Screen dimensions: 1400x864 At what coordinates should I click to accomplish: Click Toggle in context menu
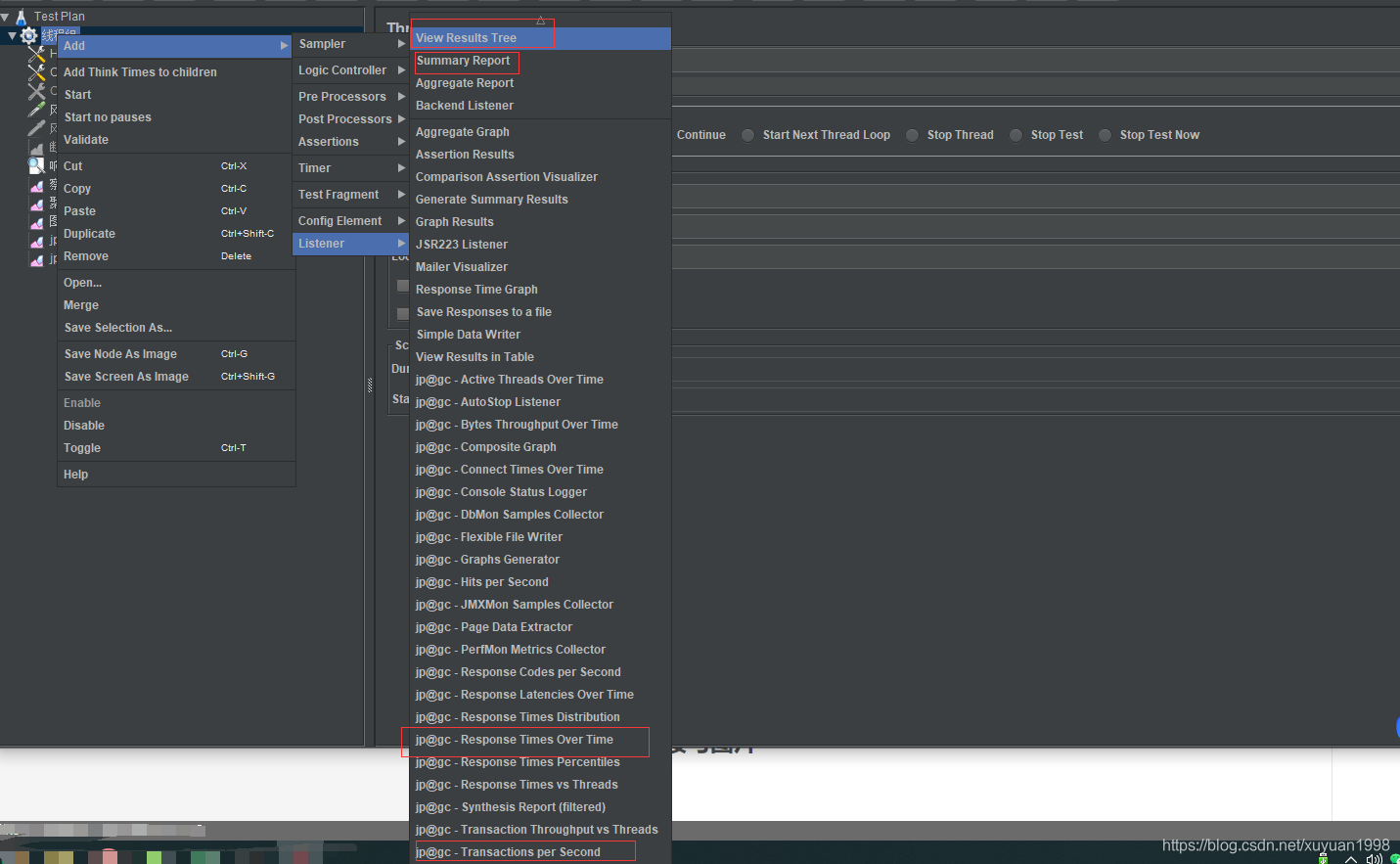click(176, 448)
